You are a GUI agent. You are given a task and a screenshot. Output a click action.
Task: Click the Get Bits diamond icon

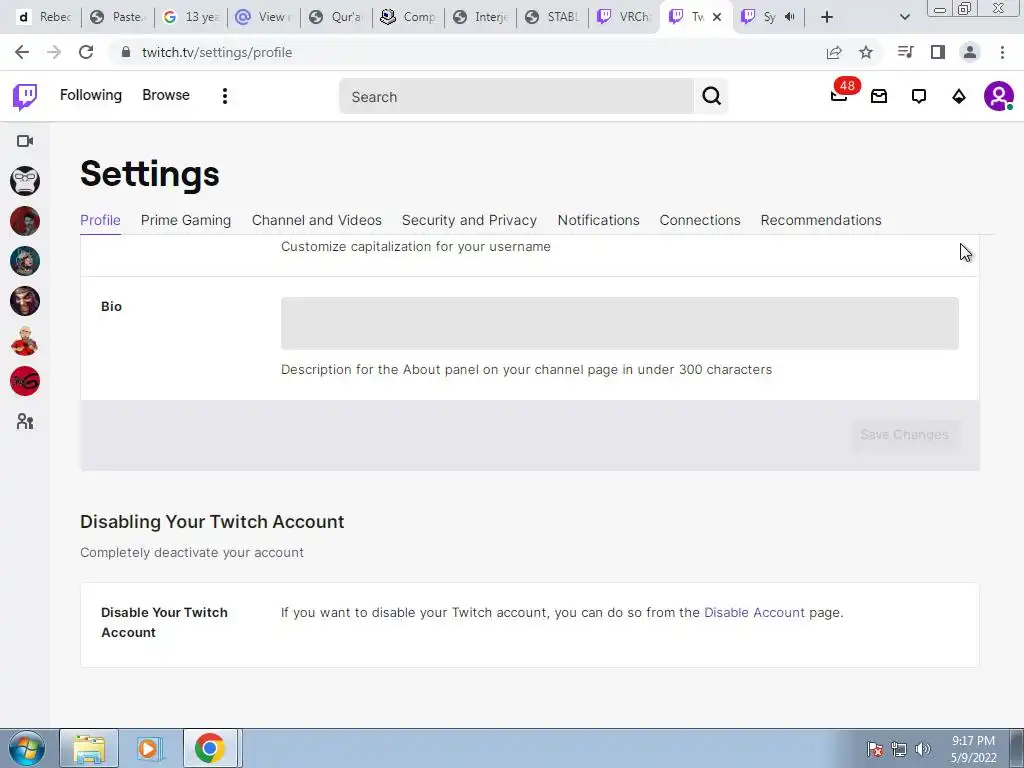(959, 96)
